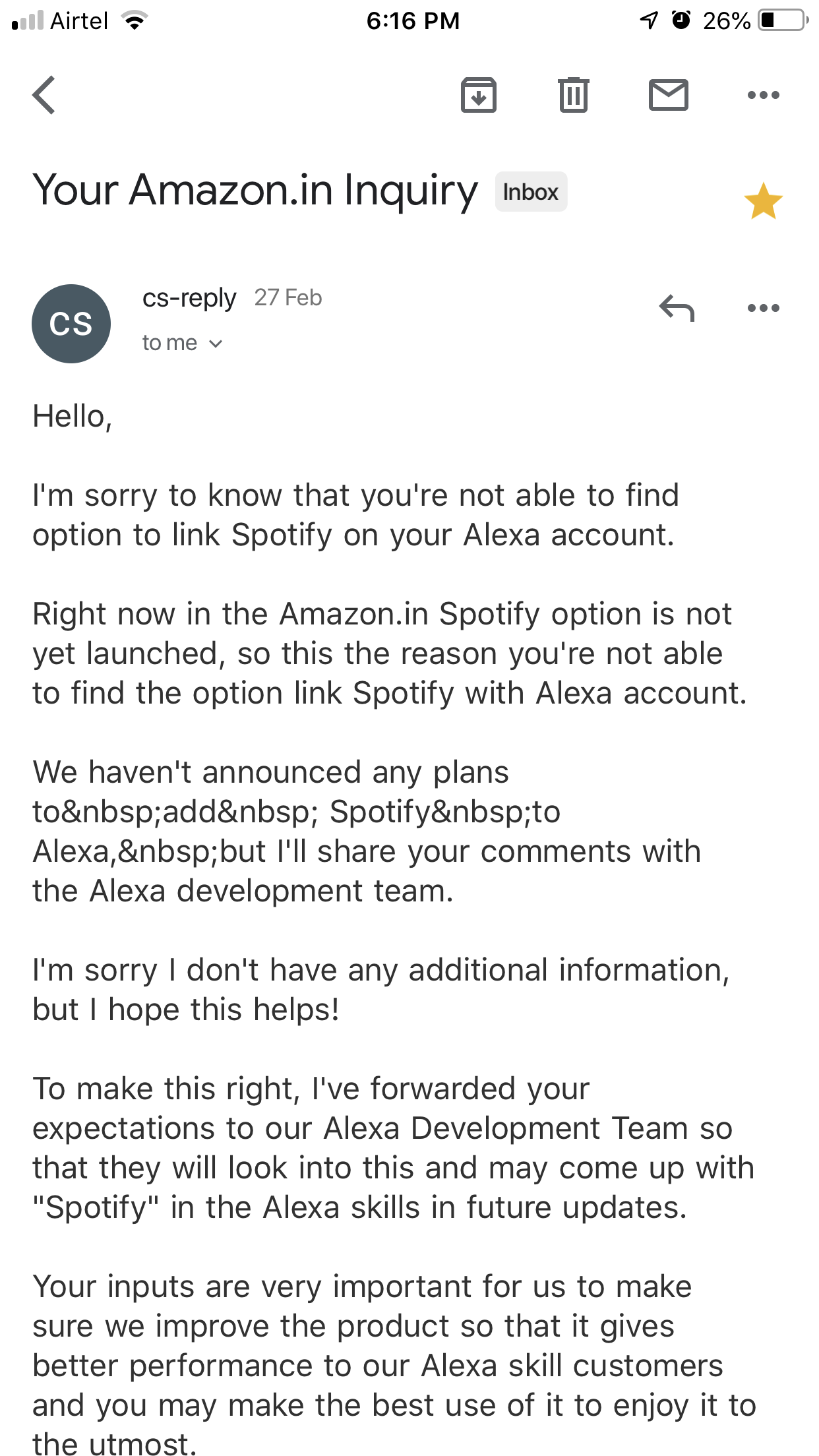Open the top toolbar more options menu
The image size is (819, 1456).
(x=763, y=96)
